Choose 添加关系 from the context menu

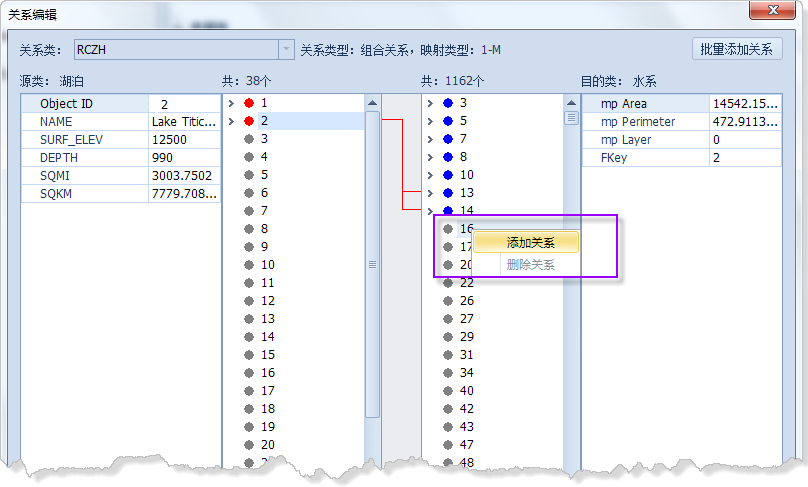click(x=529, y=242)
